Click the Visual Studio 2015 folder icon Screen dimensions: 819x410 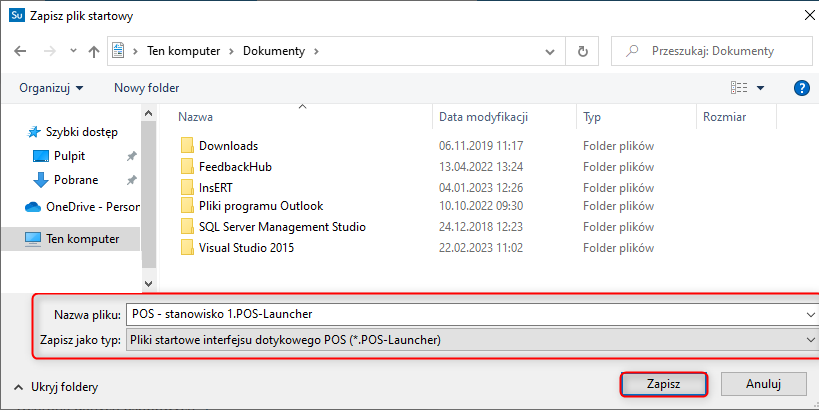[x=187, y=248]
